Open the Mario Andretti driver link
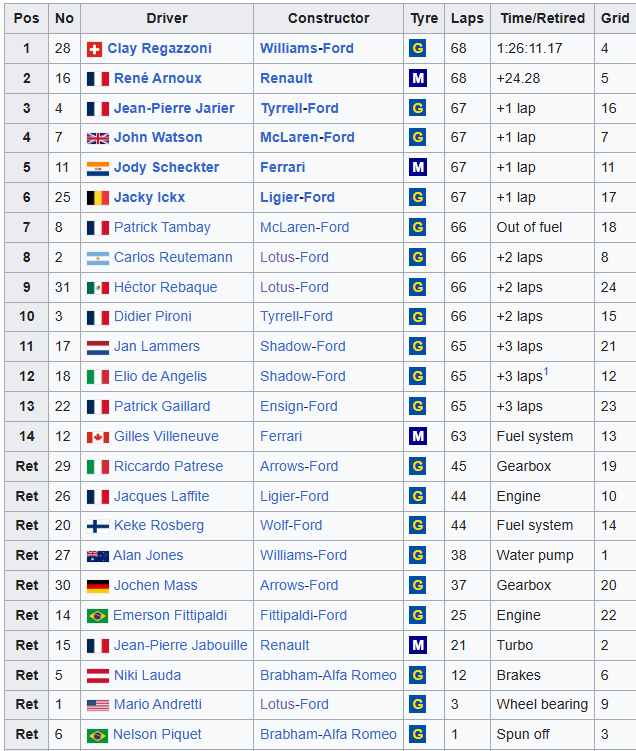This screenshot has width=636, height=751. pos(158,705)
